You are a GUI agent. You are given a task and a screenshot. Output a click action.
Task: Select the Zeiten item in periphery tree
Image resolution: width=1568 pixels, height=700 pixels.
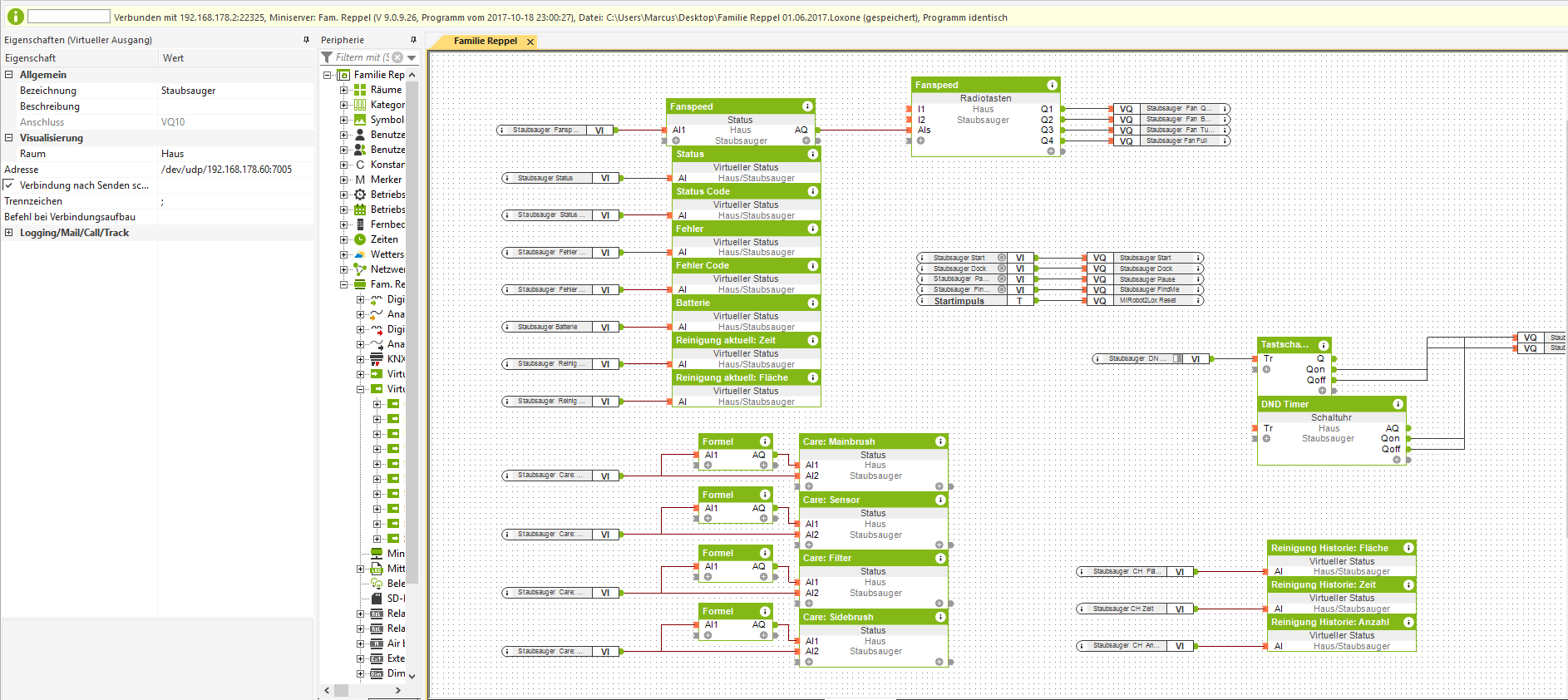(x=383, y=239)
